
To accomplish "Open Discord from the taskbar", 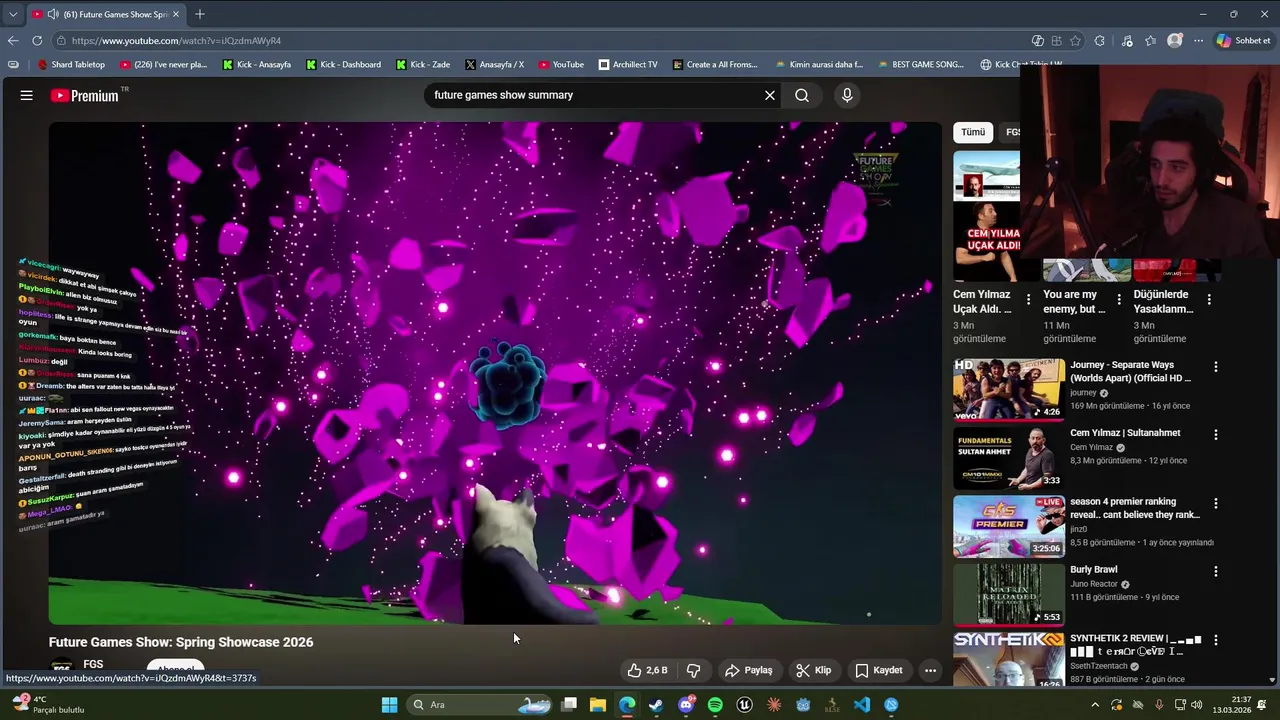I will coord(686,705).
